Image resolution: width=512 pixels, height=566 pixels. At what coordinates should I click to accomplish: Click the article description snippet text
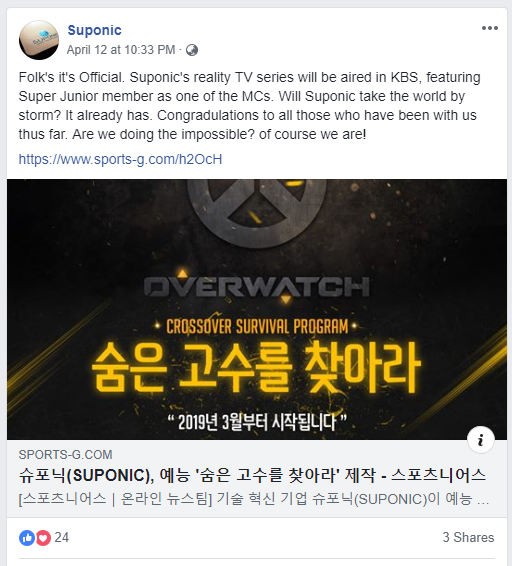pyautogui.click(x=254, y=499)
